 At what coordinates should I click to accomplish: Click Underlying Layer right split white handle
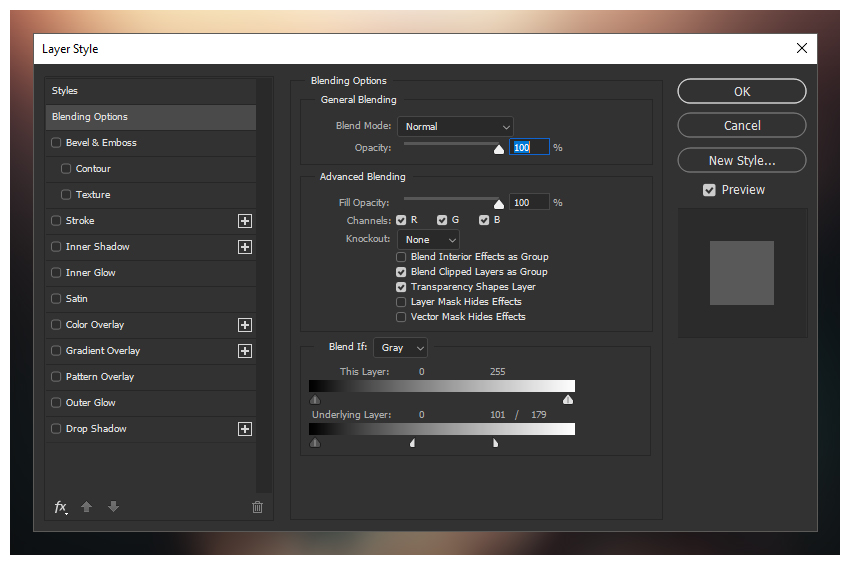coord(495,443)
